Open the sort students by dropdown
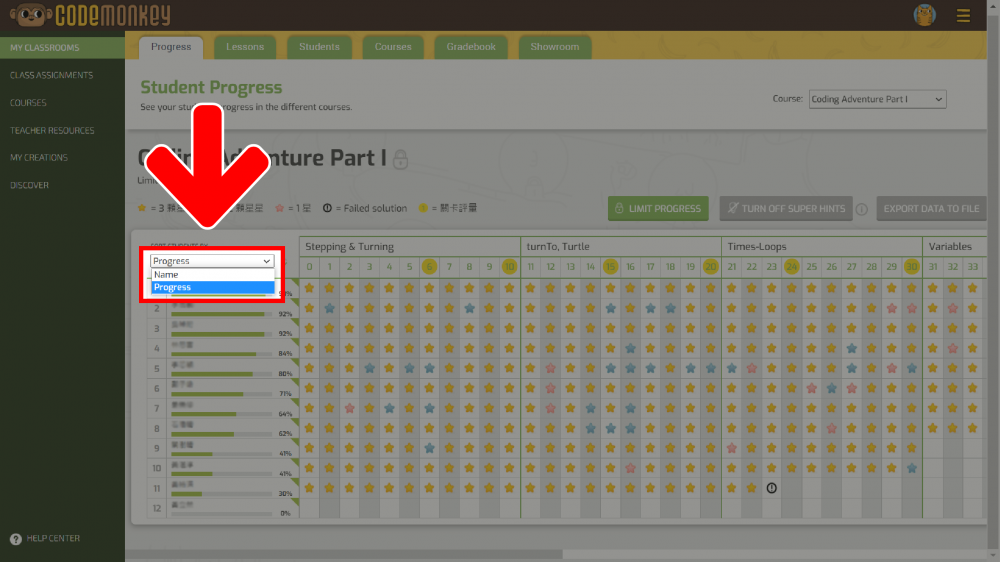Viewport: 1000px width, 562px height. tap(212, 261)
